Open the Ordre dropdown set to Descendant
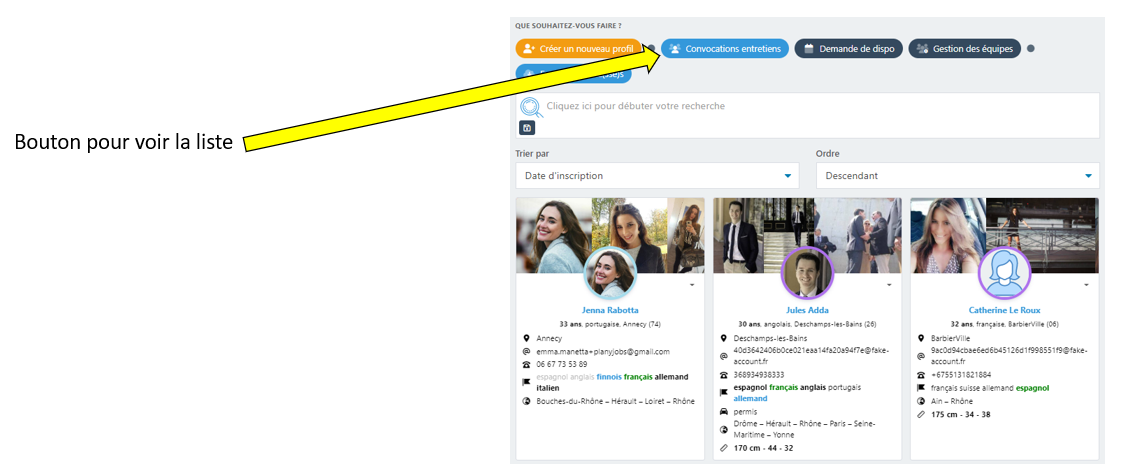 957,176
